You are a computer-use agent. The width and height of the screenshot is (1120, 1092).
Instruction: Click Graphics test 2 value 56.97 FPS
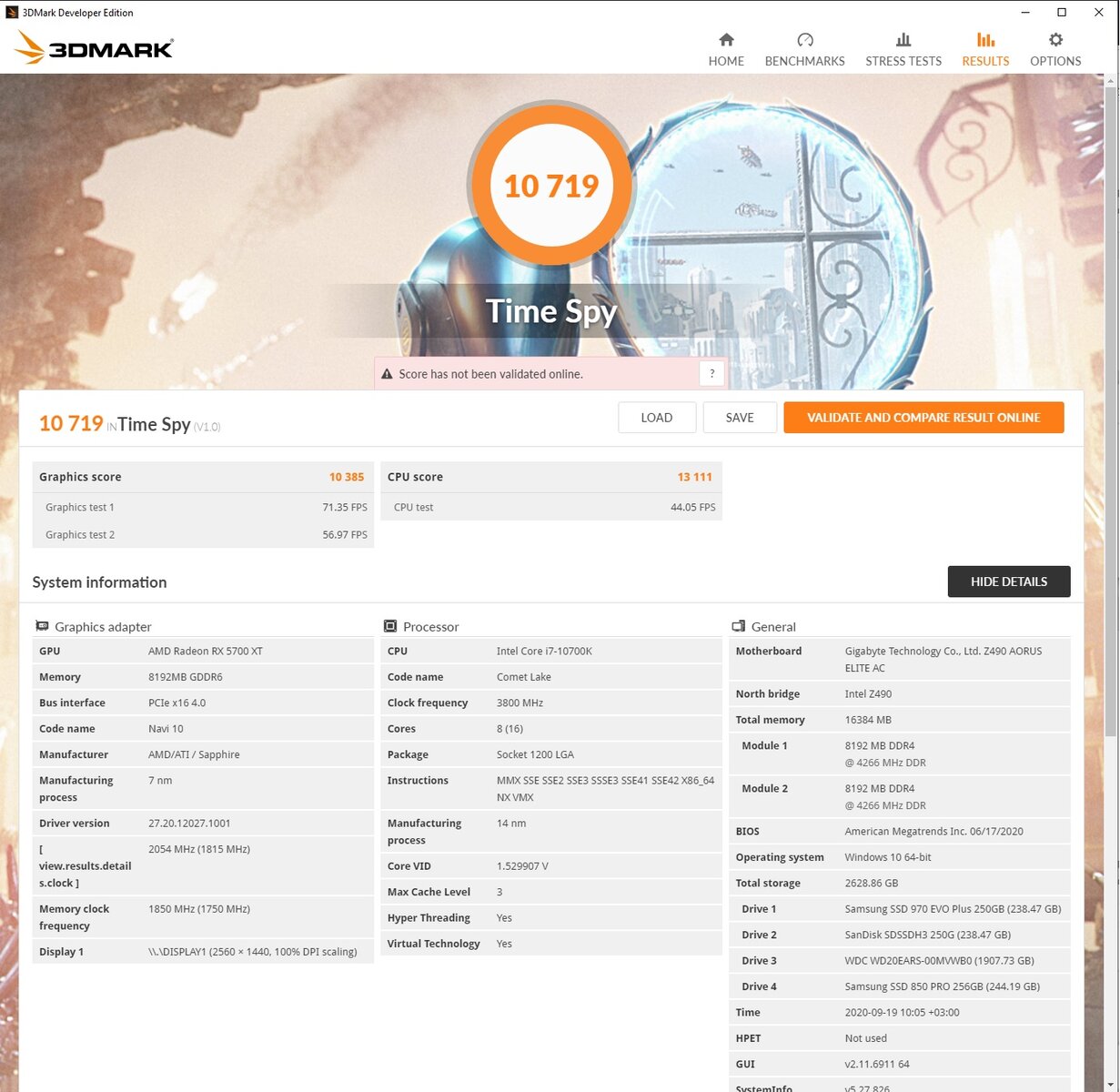(345, 535)
